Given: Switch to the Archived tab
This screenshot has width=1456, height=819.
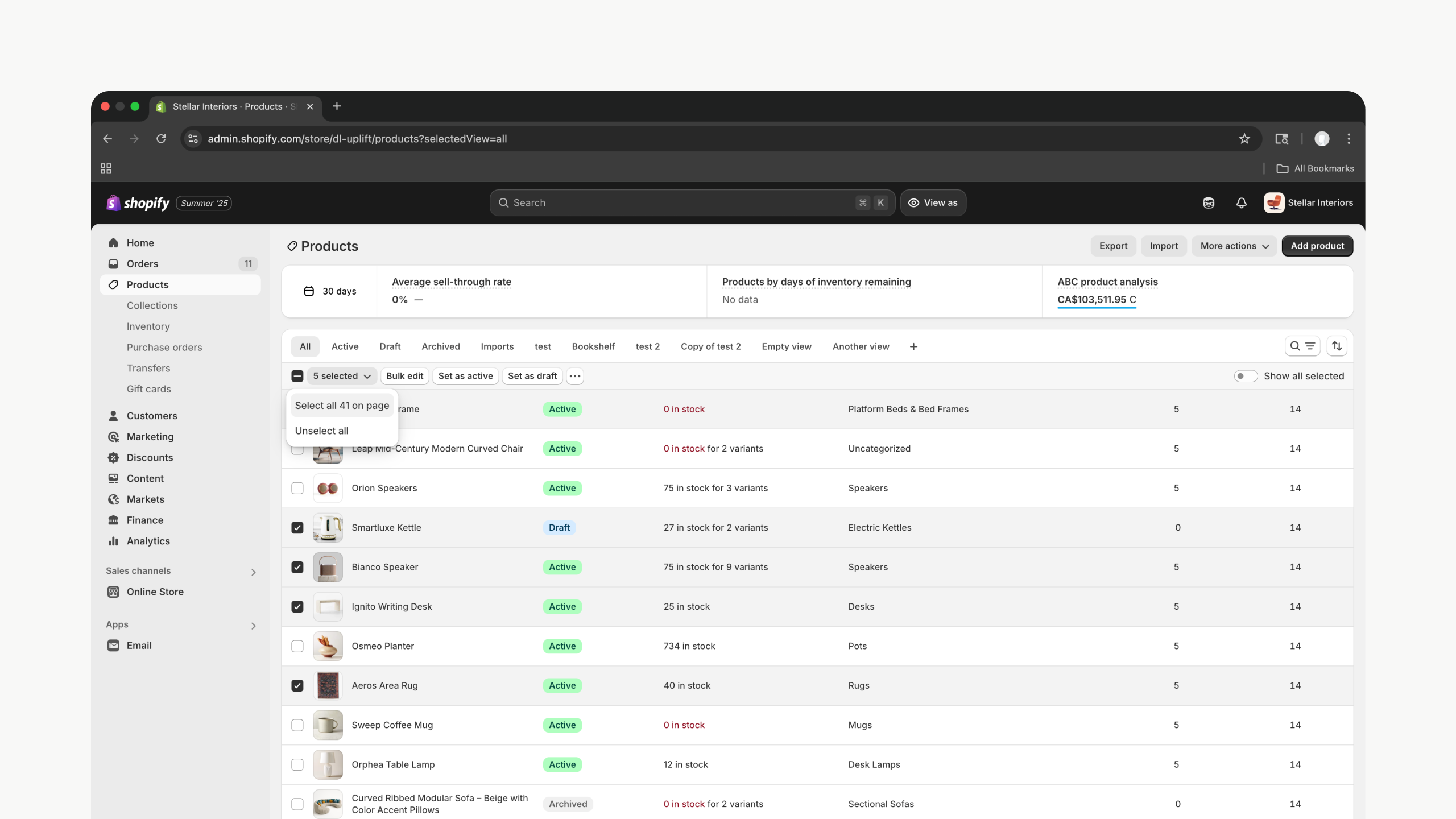Looking at the screenshot, I should (x=440, y=346).
